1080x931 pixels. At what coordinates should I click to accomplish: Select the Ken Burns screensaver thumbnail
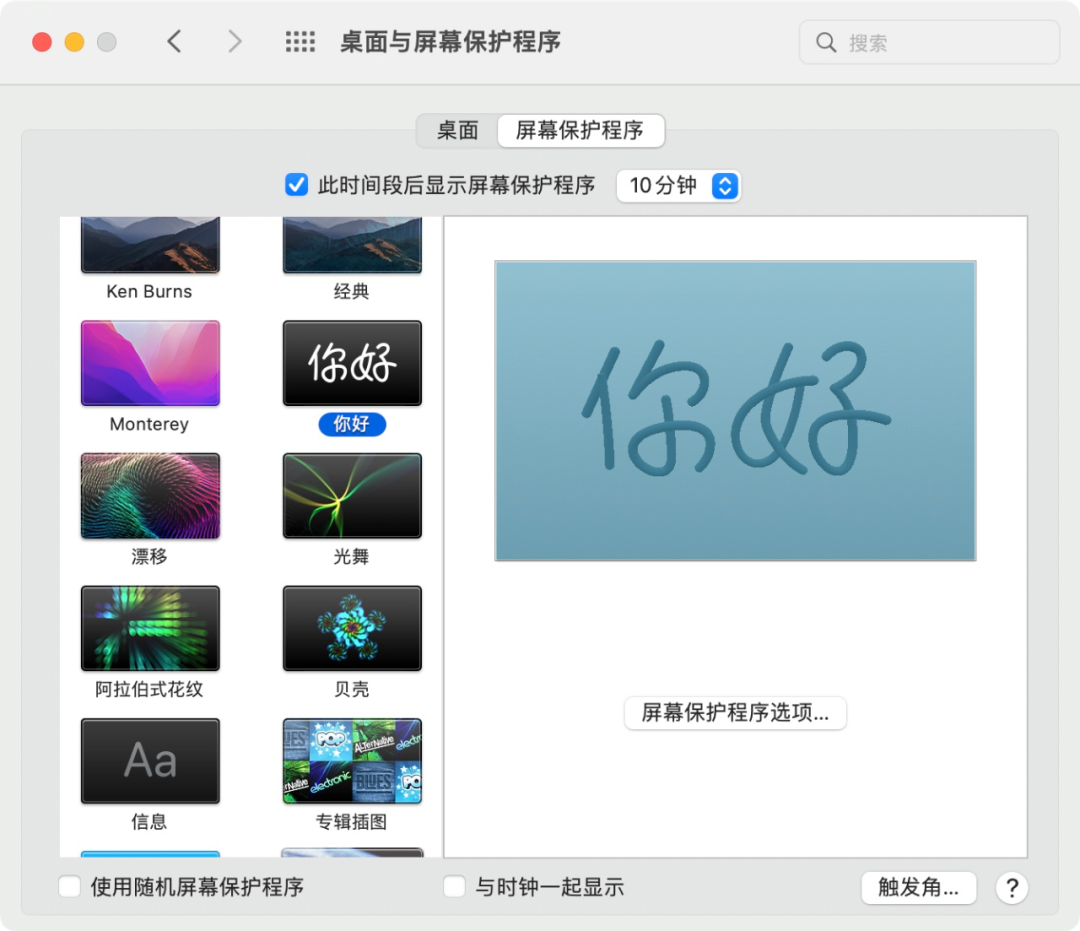149,243
